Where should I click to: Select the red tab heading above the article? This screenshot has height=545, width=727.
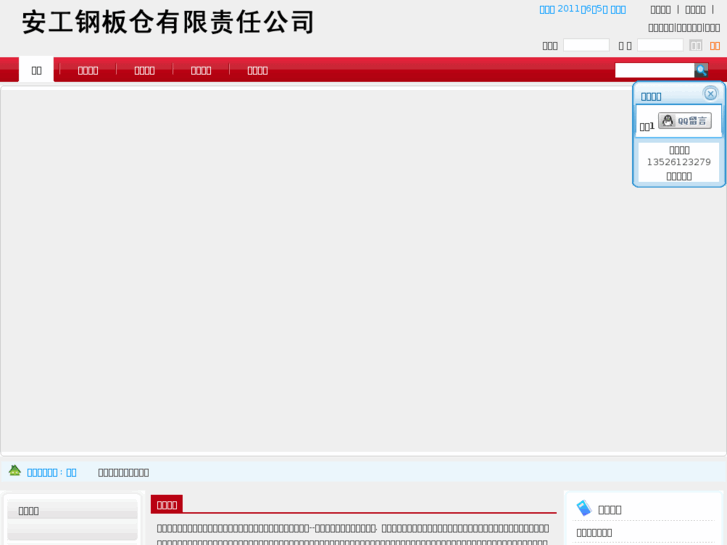167,505
